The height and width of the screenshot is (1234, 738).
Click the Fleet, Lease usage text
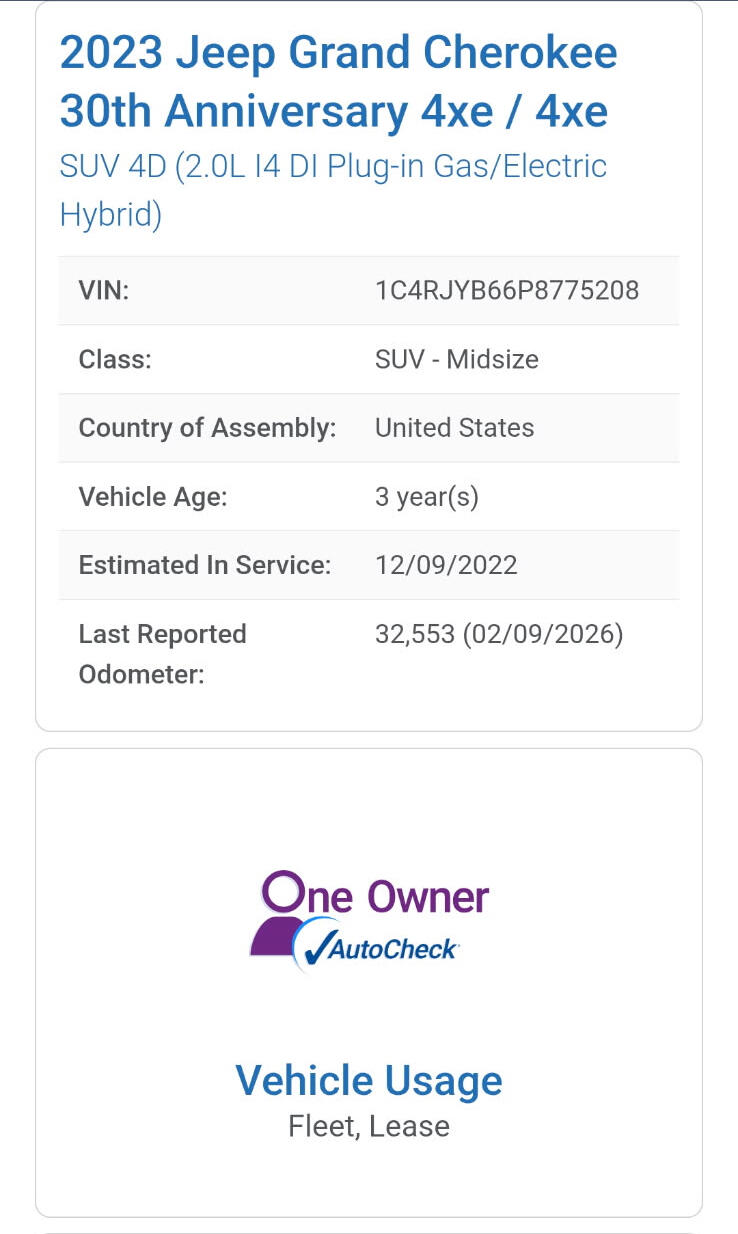369,1126
